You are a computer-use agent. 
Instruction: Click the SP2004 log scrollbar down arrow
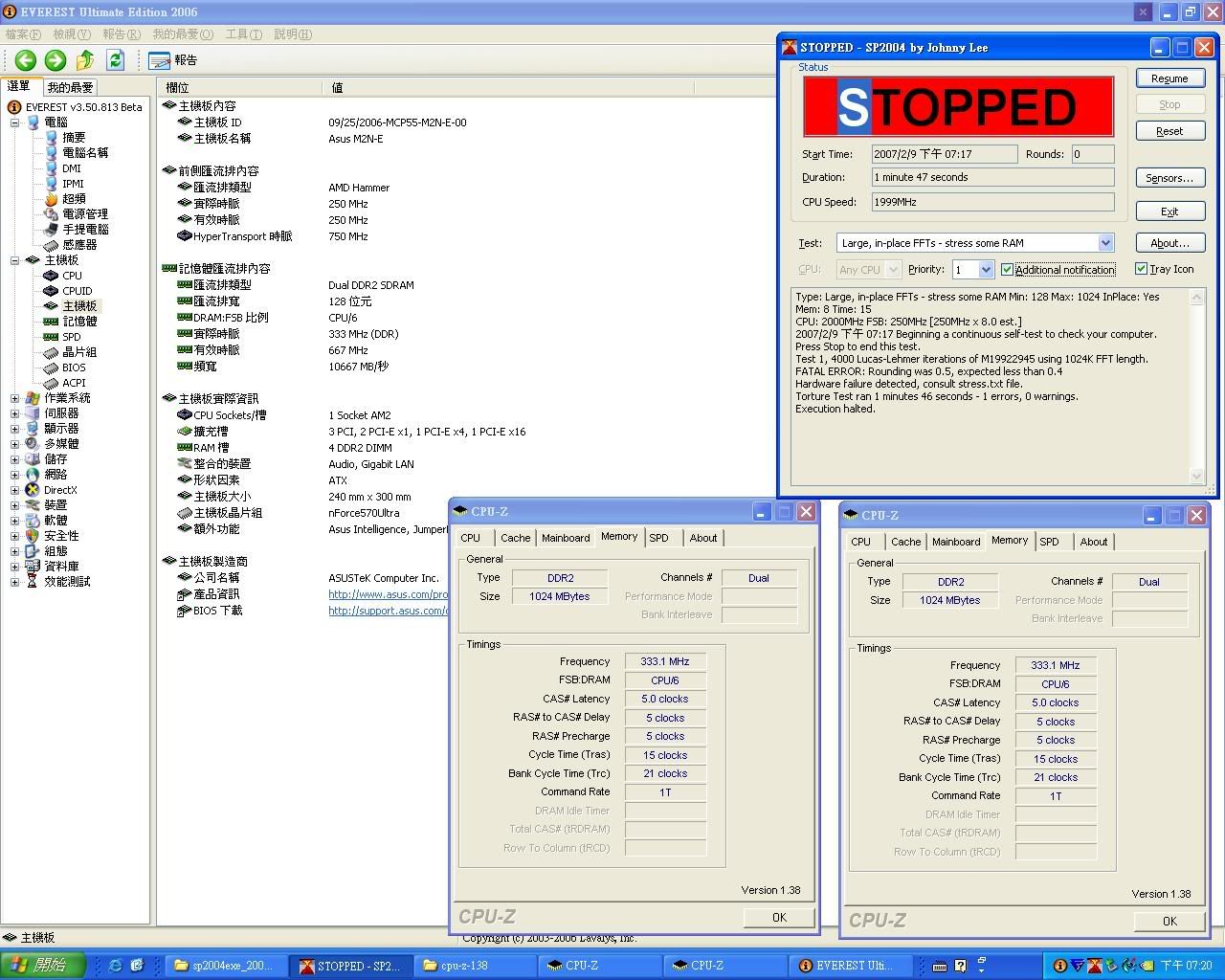pos(1196,476)
